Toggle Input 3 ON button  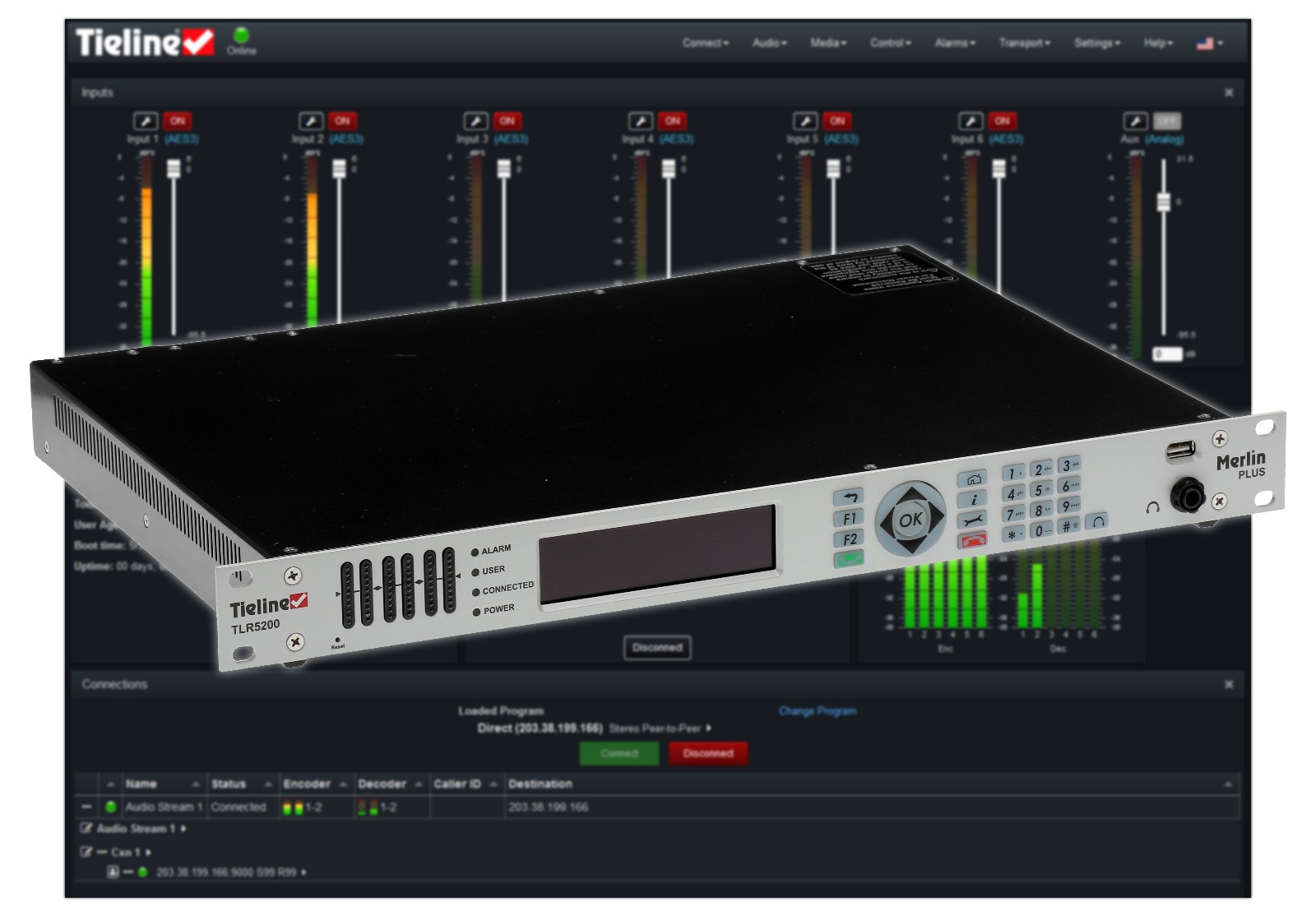point(507,121)
